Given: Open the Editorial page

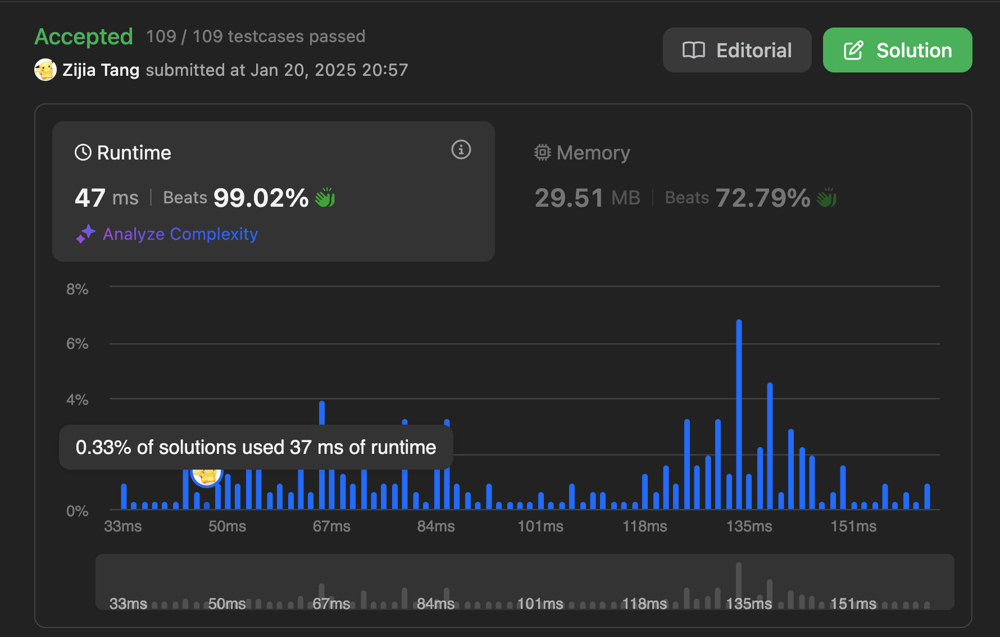Looking at the screenshot, I should pos(737,50).
